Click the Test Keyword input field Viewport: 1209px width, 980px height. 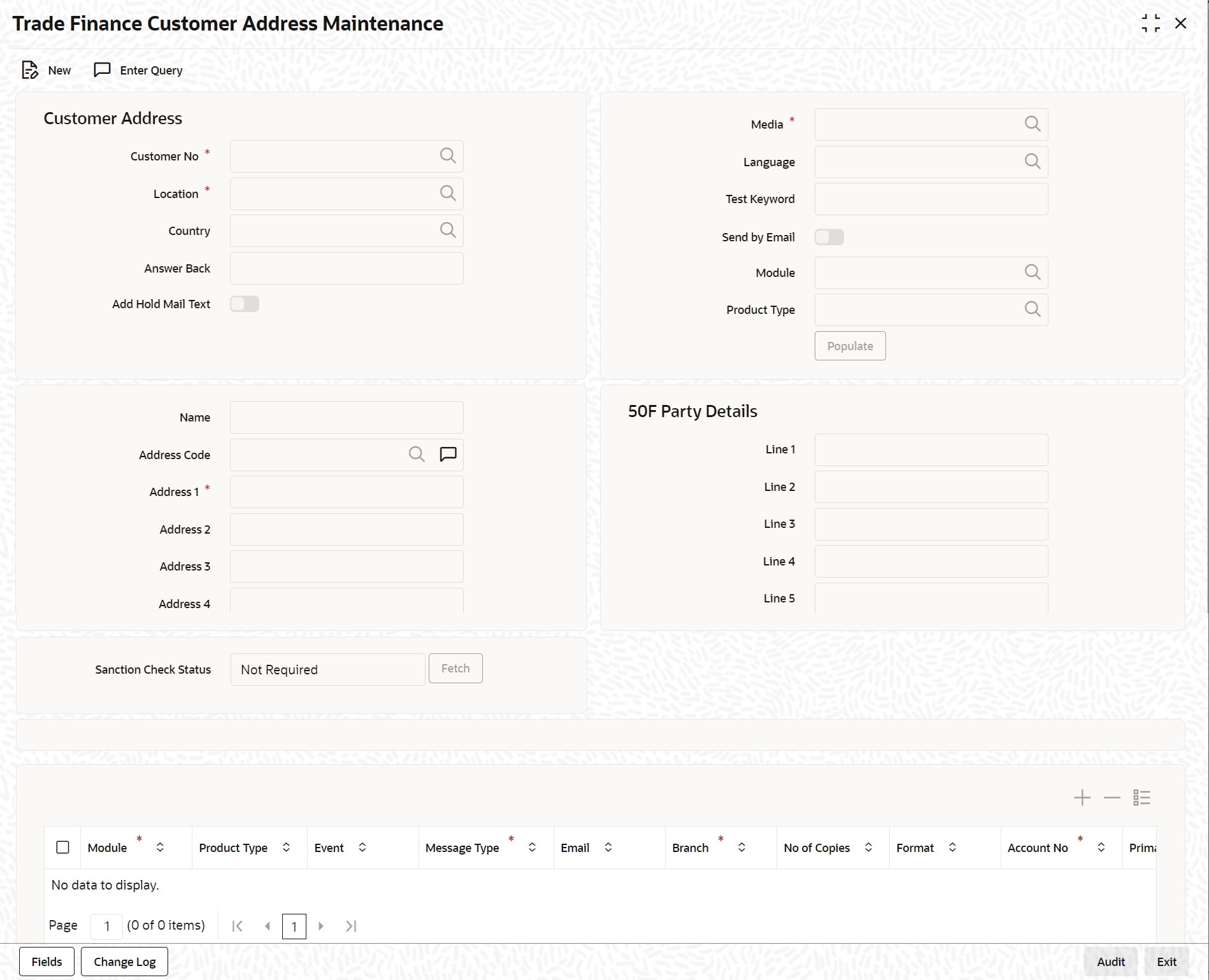pos(931,199)
